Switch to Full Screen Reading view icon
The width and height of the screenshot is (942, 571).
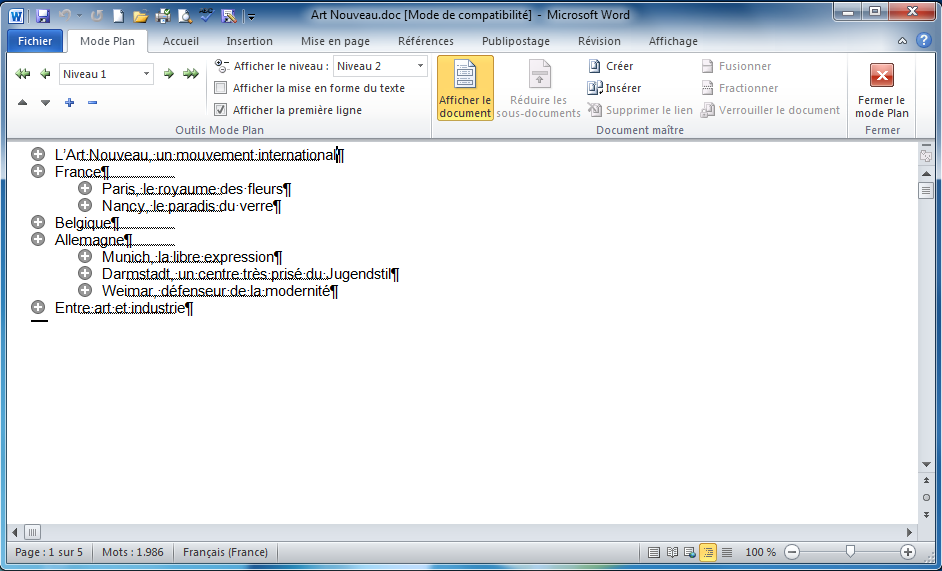672,552
